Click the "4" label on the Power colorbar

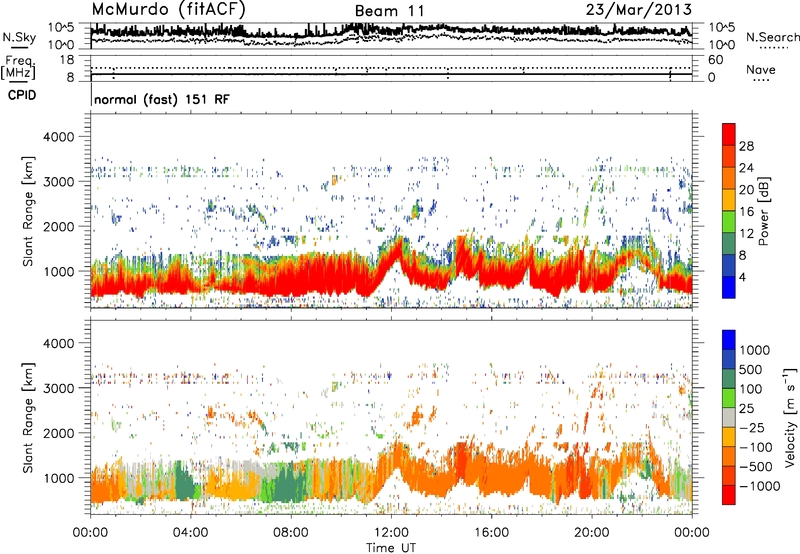743,278
